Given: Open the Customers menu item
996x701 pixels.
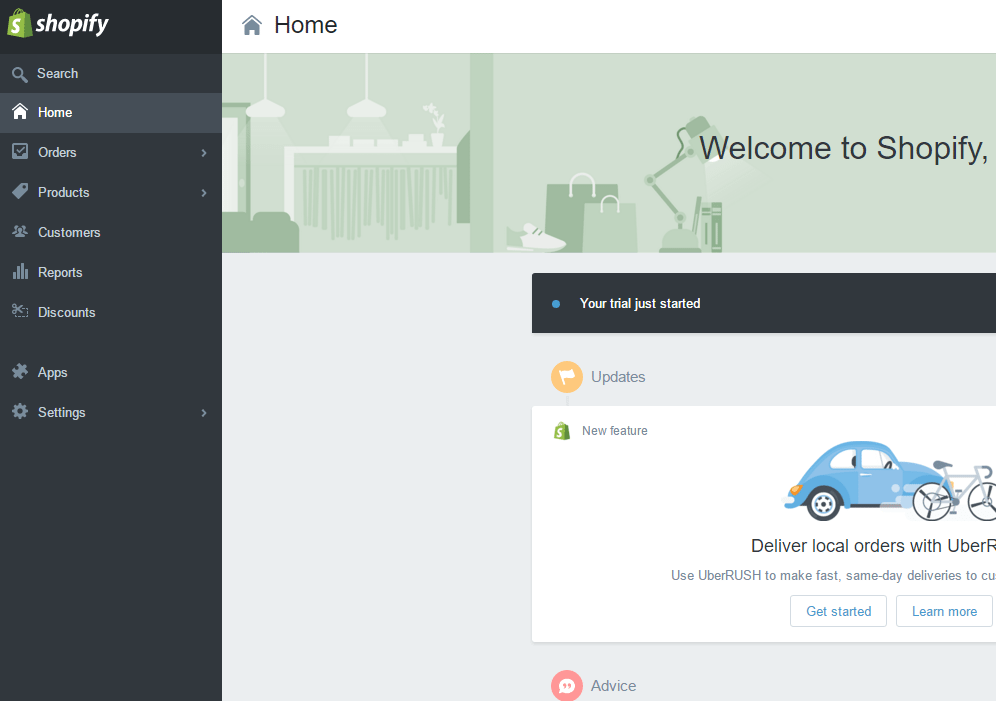Looking at the screenshot, I should coord(111,232).
